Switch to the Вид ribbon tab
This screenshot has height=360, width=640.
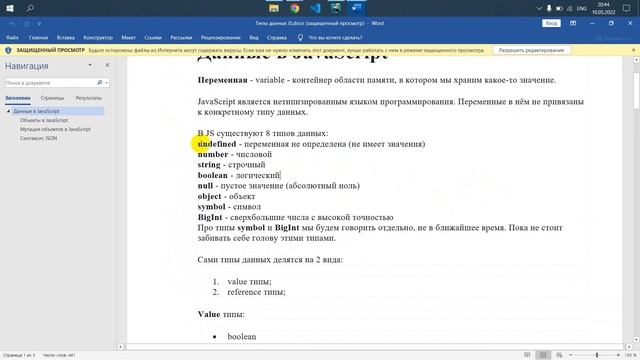coord(254,38)
